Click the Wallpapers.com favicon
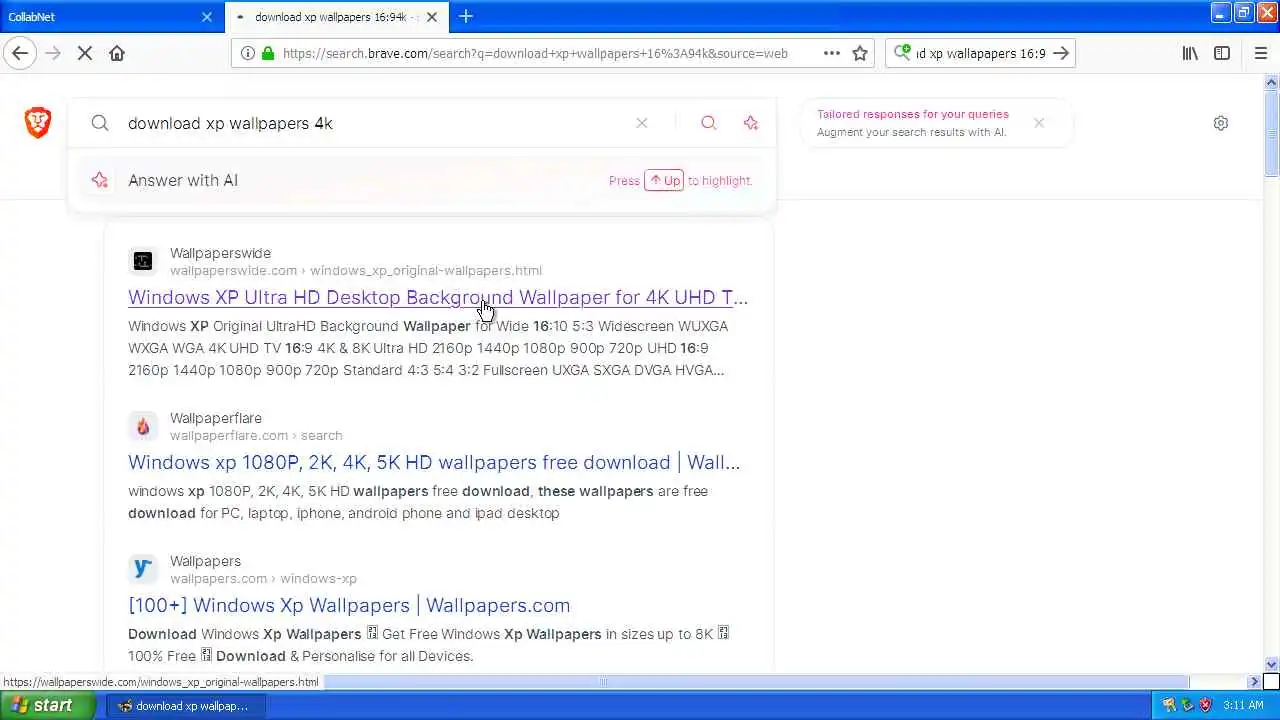 point(143,569)
